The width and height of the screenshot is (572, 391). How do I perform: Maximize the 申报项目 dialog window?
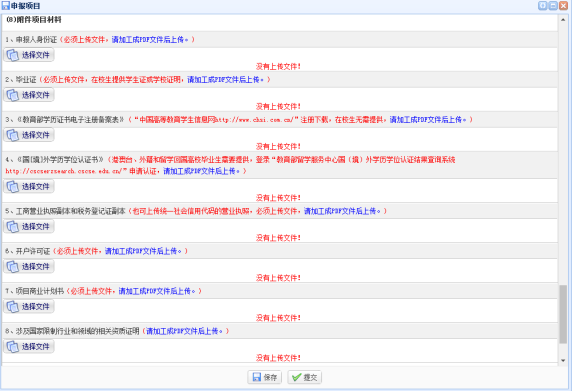(x=553, y=5)
